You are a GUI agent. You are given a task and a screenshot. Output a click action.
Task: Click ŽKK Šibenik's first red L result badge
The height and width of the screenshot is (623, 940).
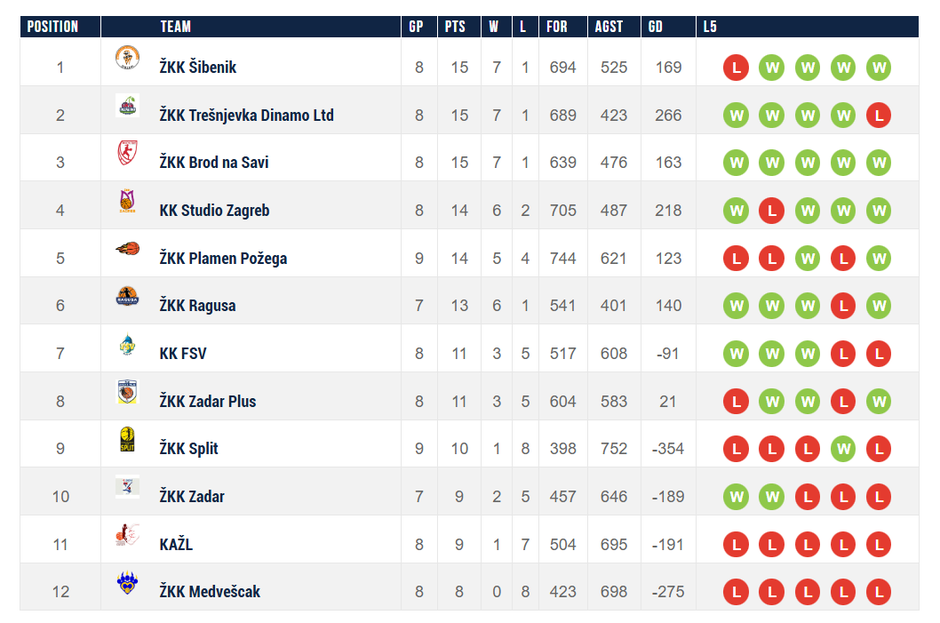tap(736, 68)
